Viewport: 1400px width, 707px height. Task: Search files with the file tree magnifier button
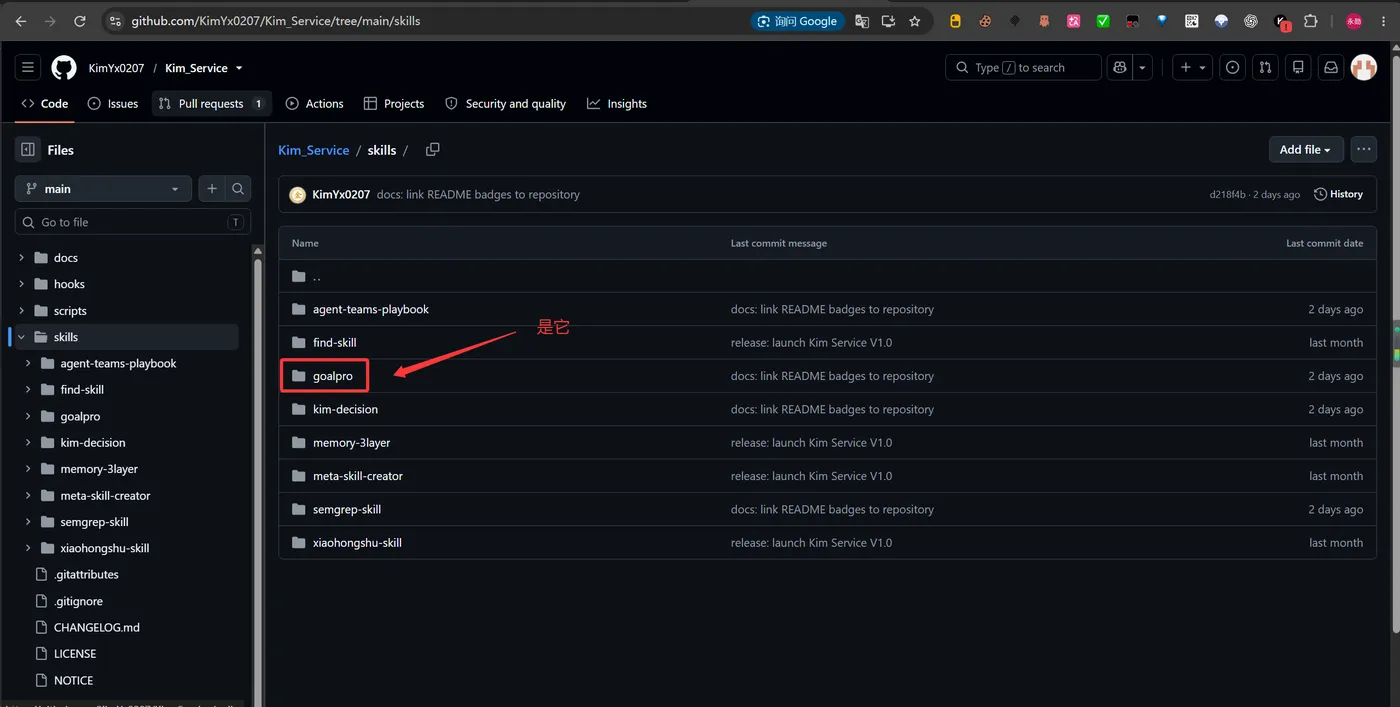(238, 188)
